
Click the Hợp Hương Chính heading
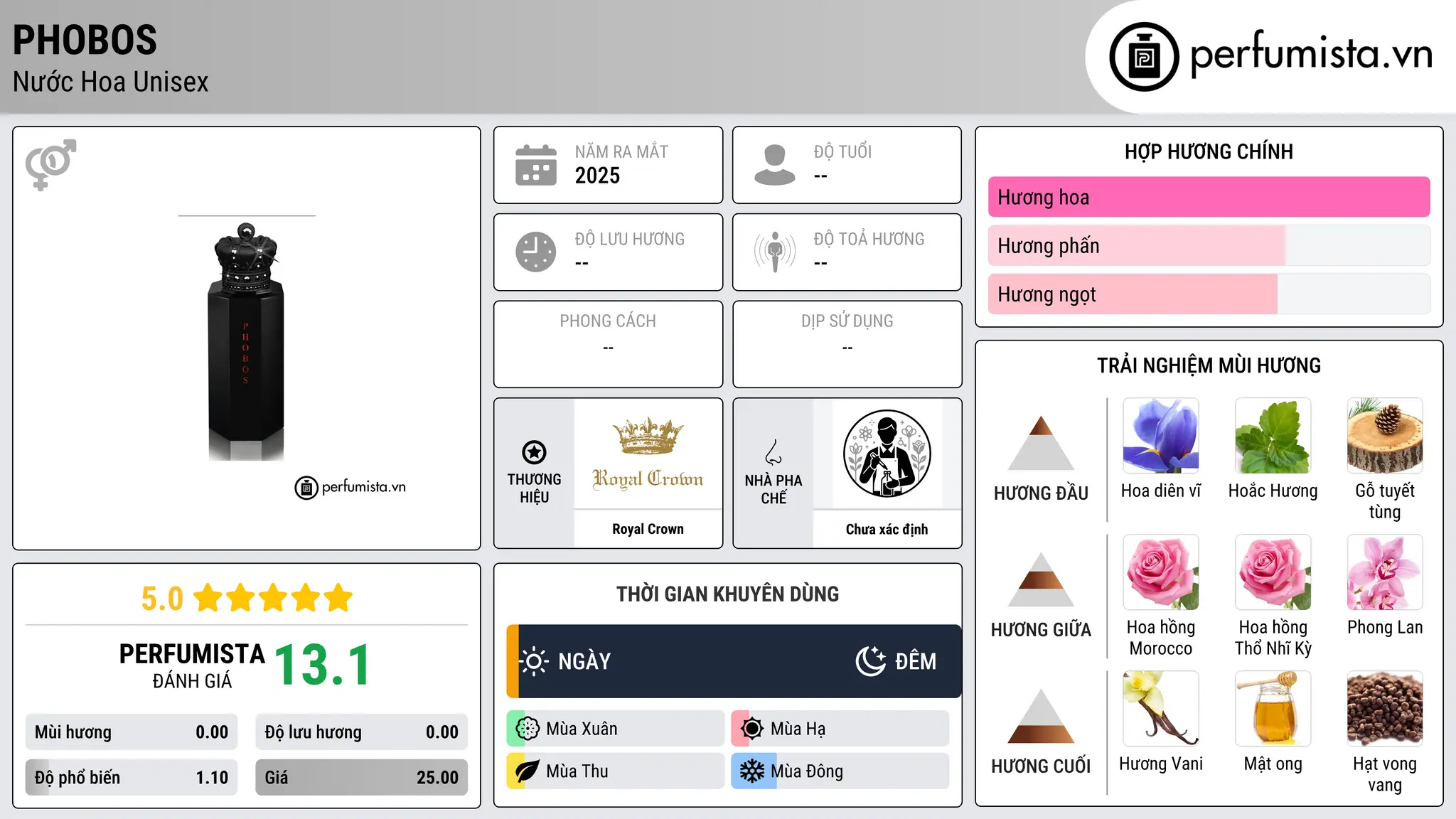tap(1209, 151)
